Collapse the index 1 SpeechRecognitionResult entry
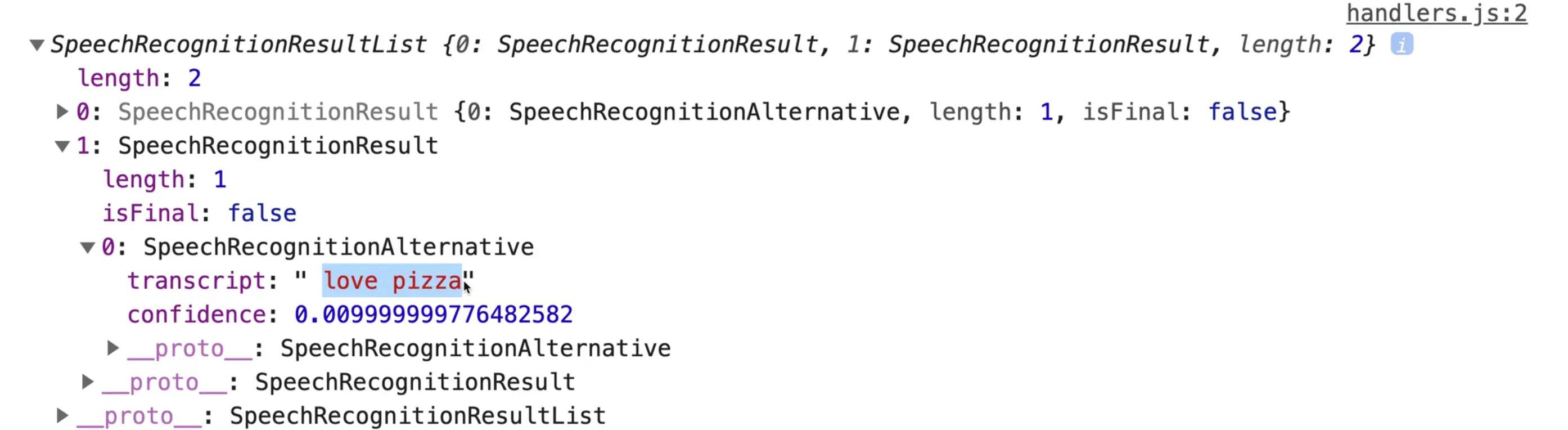This screenshot has width=1568, height=430. pos(62,146)
